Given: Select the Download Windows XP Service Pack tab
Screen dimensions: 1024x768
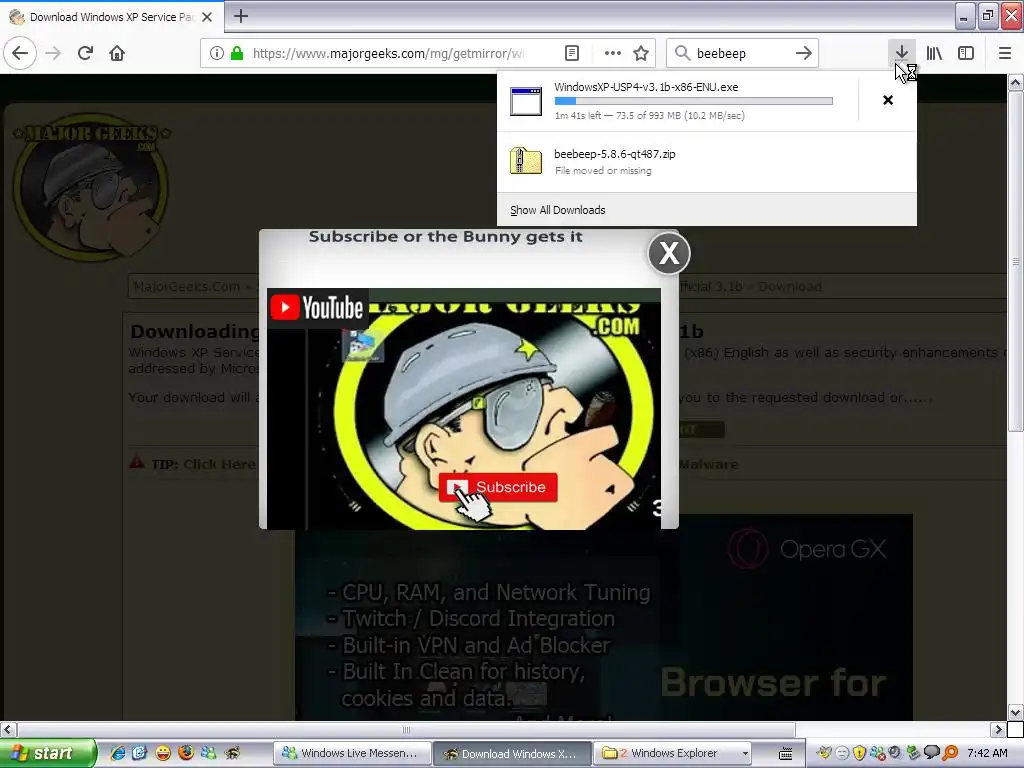Looking at the screenshot, I should (112, 17).
